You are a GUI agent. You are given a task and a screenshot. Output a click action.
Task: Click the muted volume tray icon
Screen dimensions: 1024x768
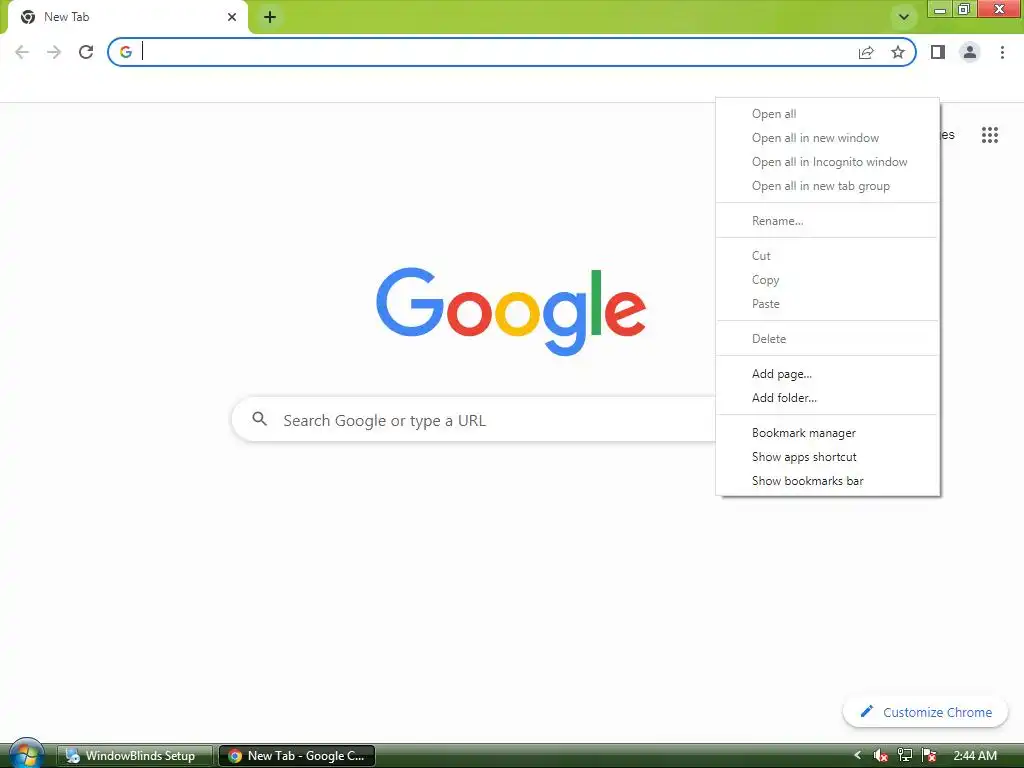pyautogui.click(x=880, y=756)
